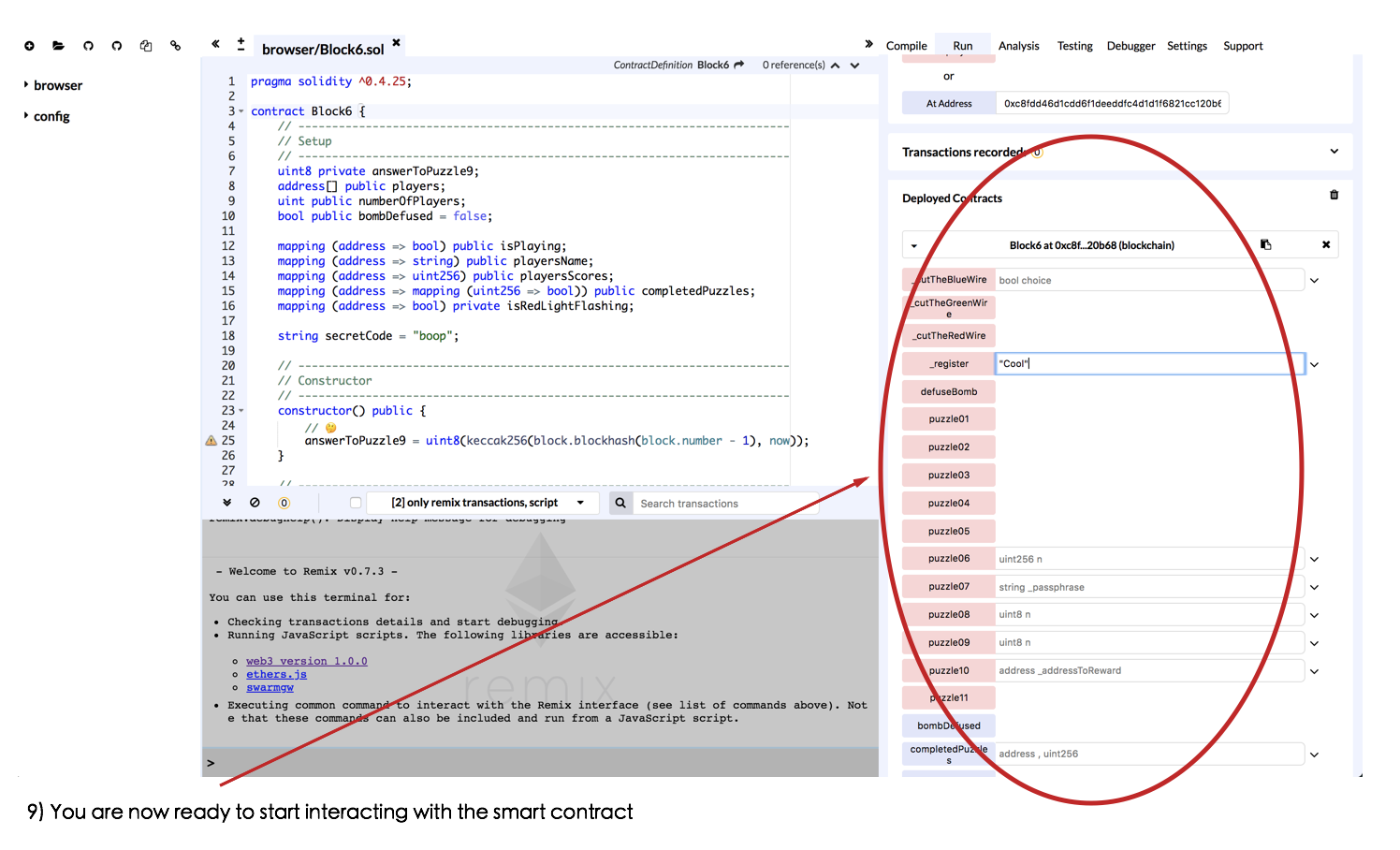Click the font size plus/minus icon
Screen dimensions: 1400x850
(241, 44)
